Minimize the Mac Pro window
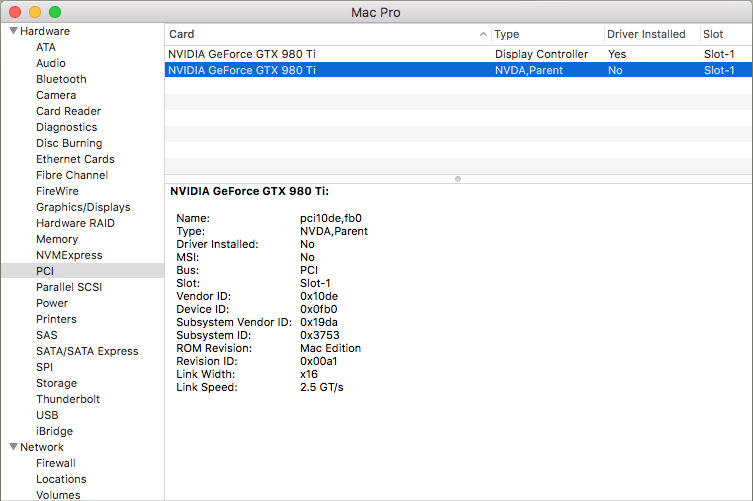This screenshot has width=753, height=501. click(35, 12)
